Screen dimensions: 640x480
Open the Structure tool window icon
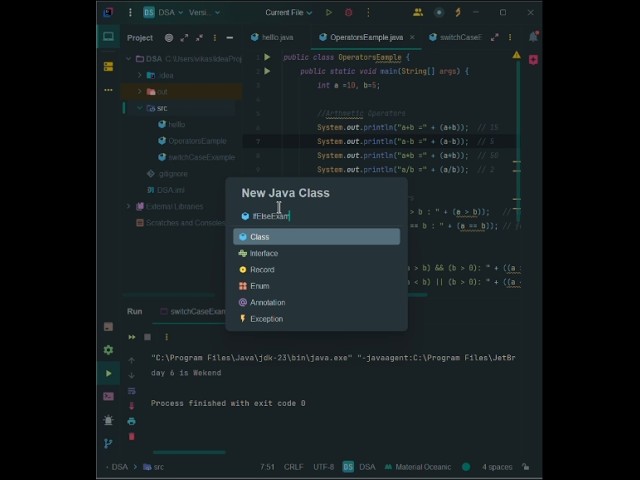[x=108, y=66]
